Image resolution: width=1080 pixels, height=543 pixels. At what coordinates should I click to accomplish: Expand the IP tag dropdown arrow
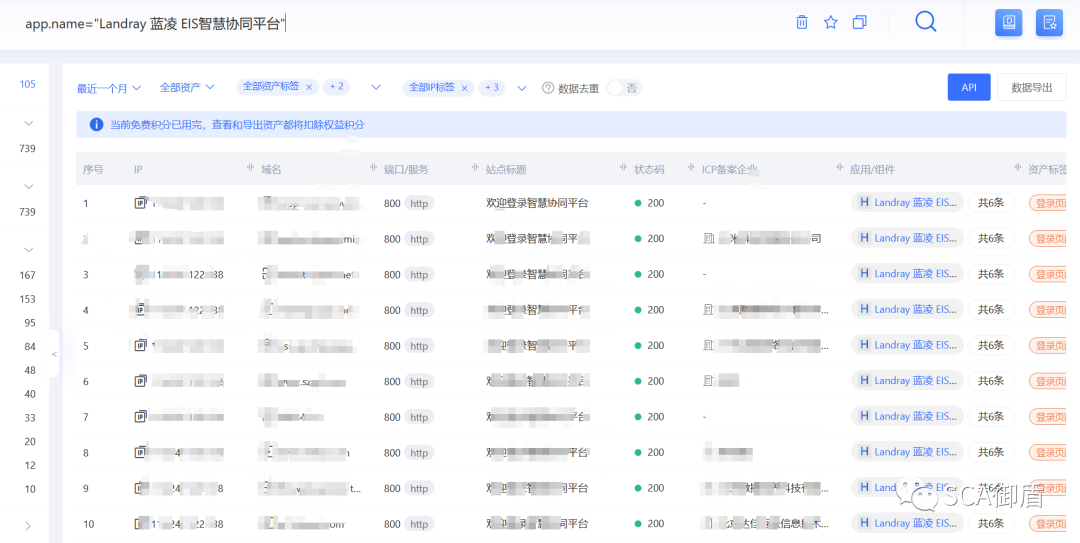tap(522, 88)
